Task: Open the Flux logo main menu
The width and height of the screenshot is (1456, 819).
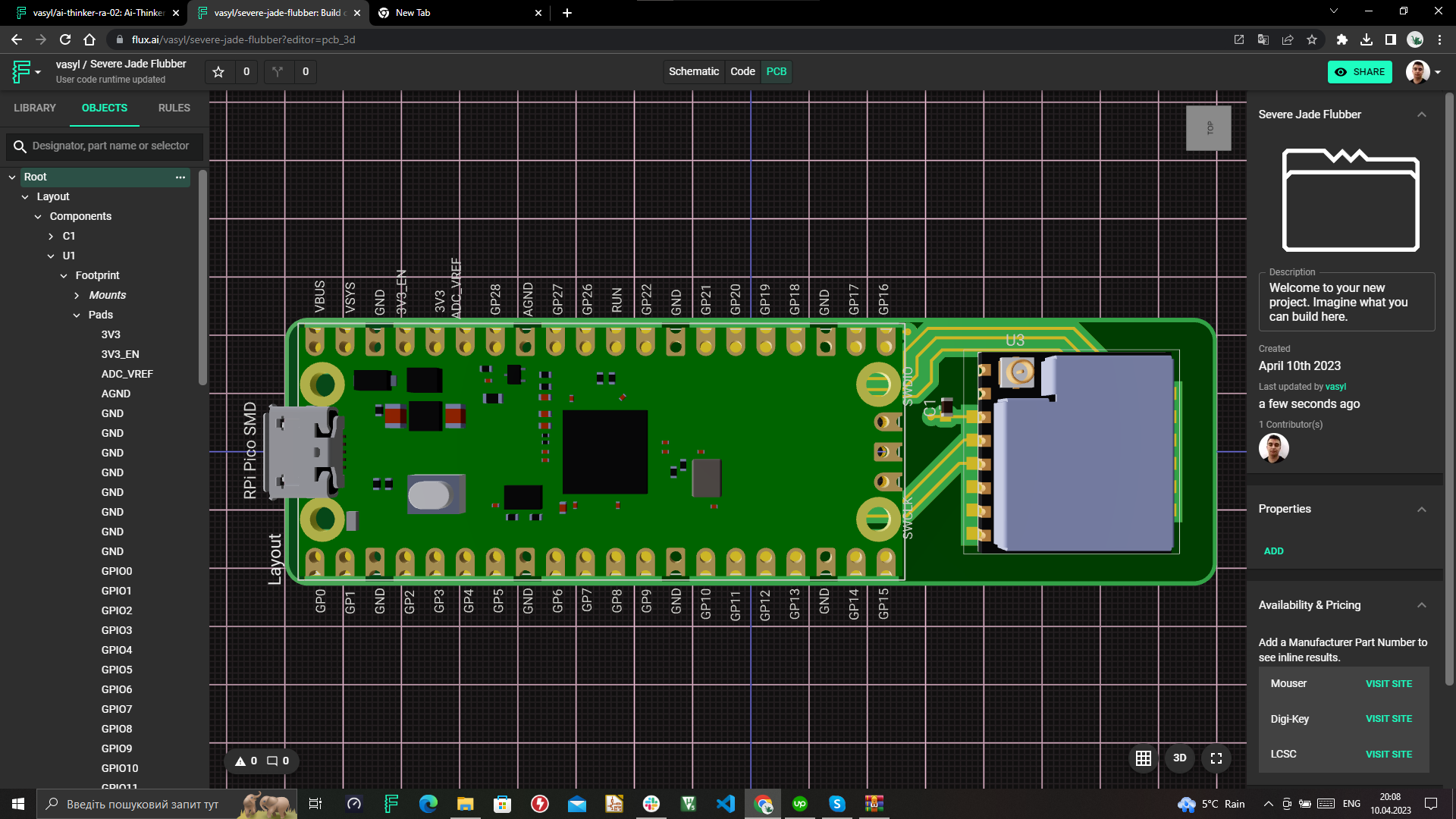Action: click(x=22, y=72)
